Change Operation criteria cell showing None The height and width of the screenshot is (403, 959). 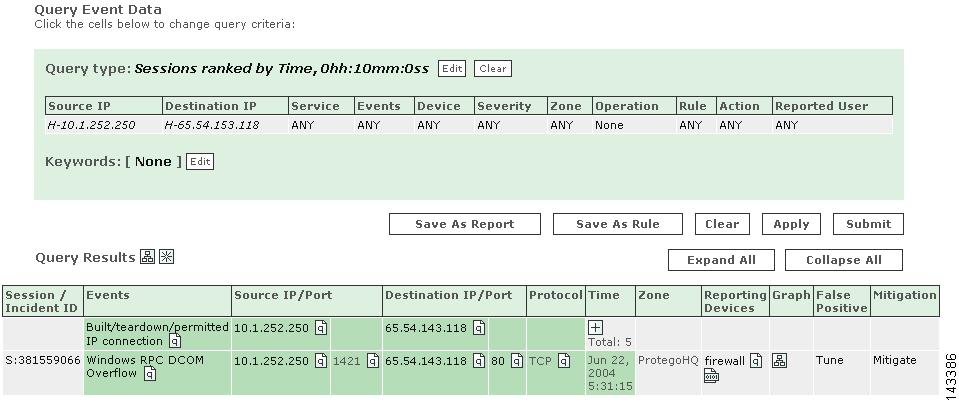click(635, 125)
